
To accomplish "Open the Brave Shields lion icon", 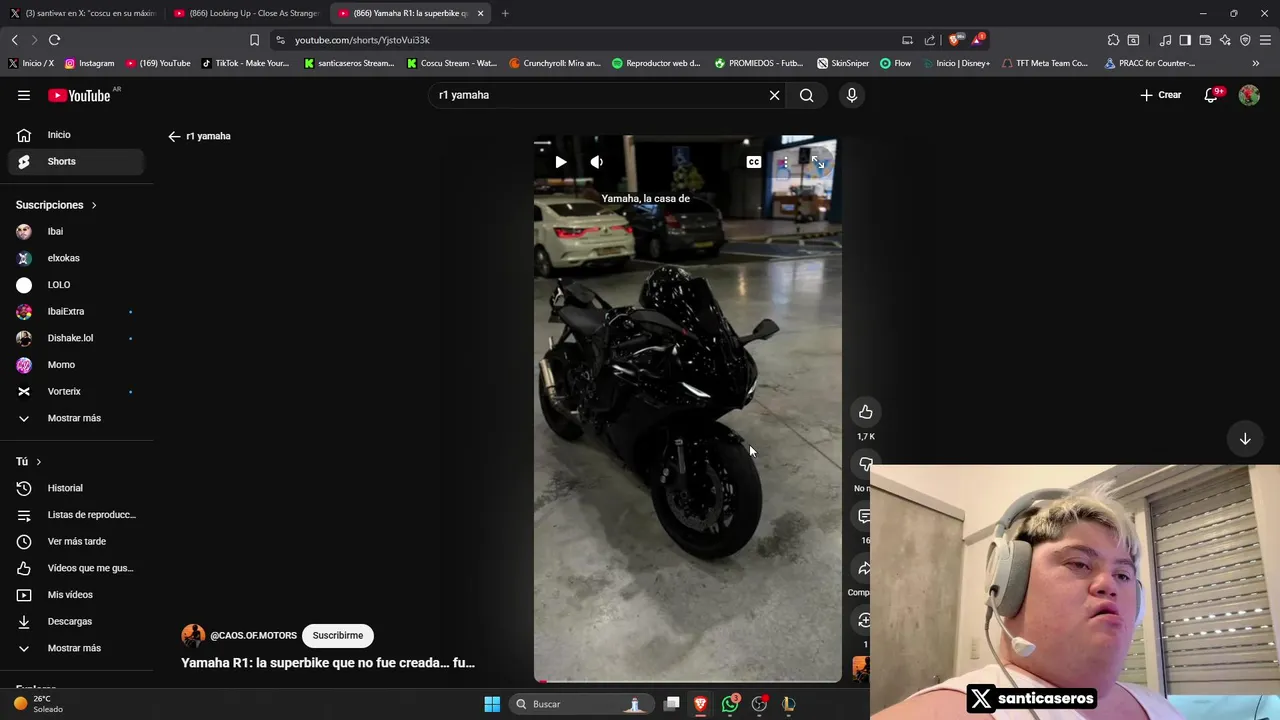I will [955, 40].
